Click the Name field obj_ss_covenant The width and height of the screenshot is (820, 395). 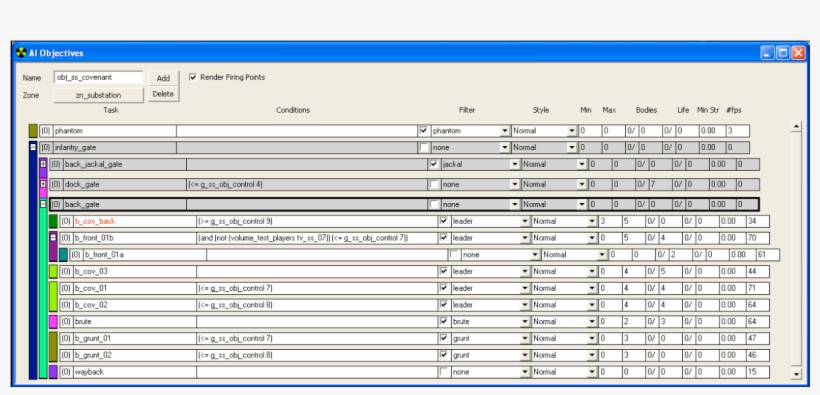(x=98, y=77)
